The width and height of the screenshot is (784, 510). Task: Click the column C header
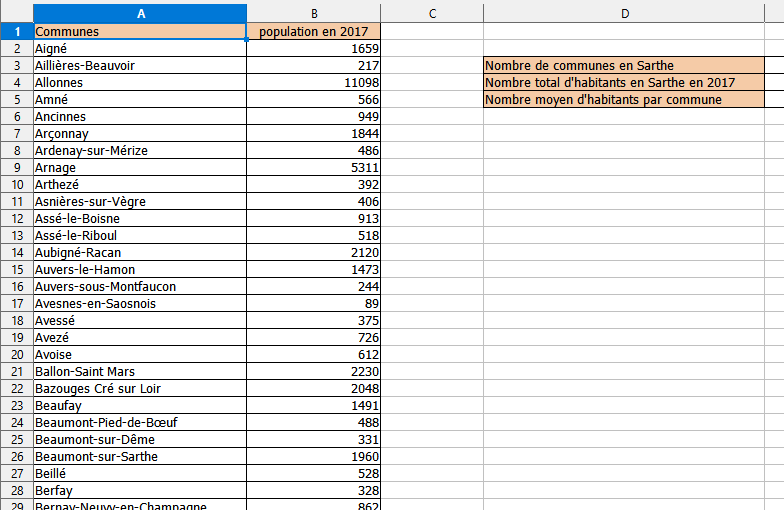pos(432,13)
